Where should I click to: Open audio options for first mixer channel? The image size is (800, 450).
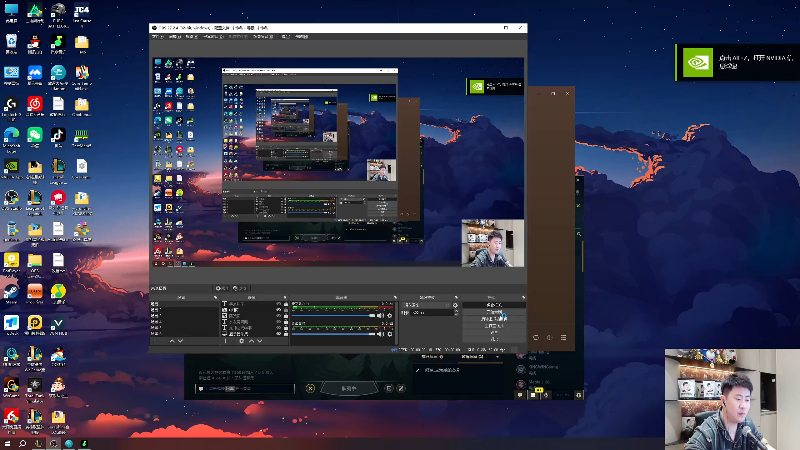[x=390, y=315]
